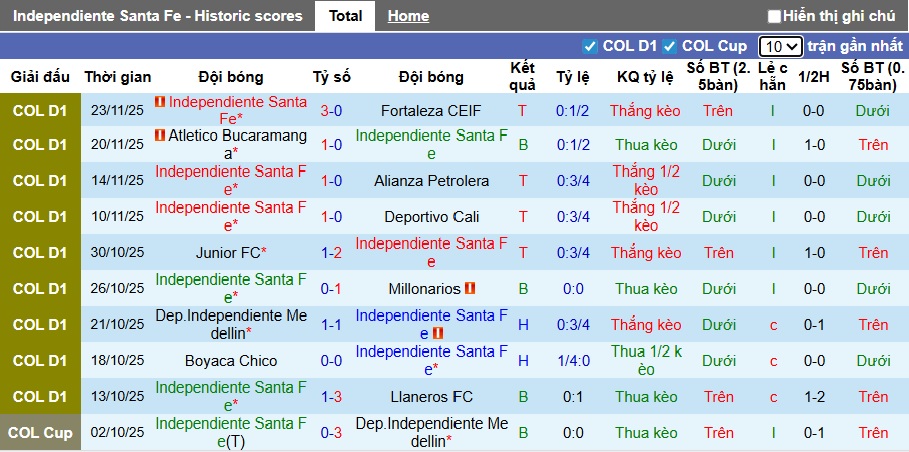This screenshot has height=452, width=909.
Task: Open Dep.Independiente Medellin on 21/10/25
Action: pos(231,325)
